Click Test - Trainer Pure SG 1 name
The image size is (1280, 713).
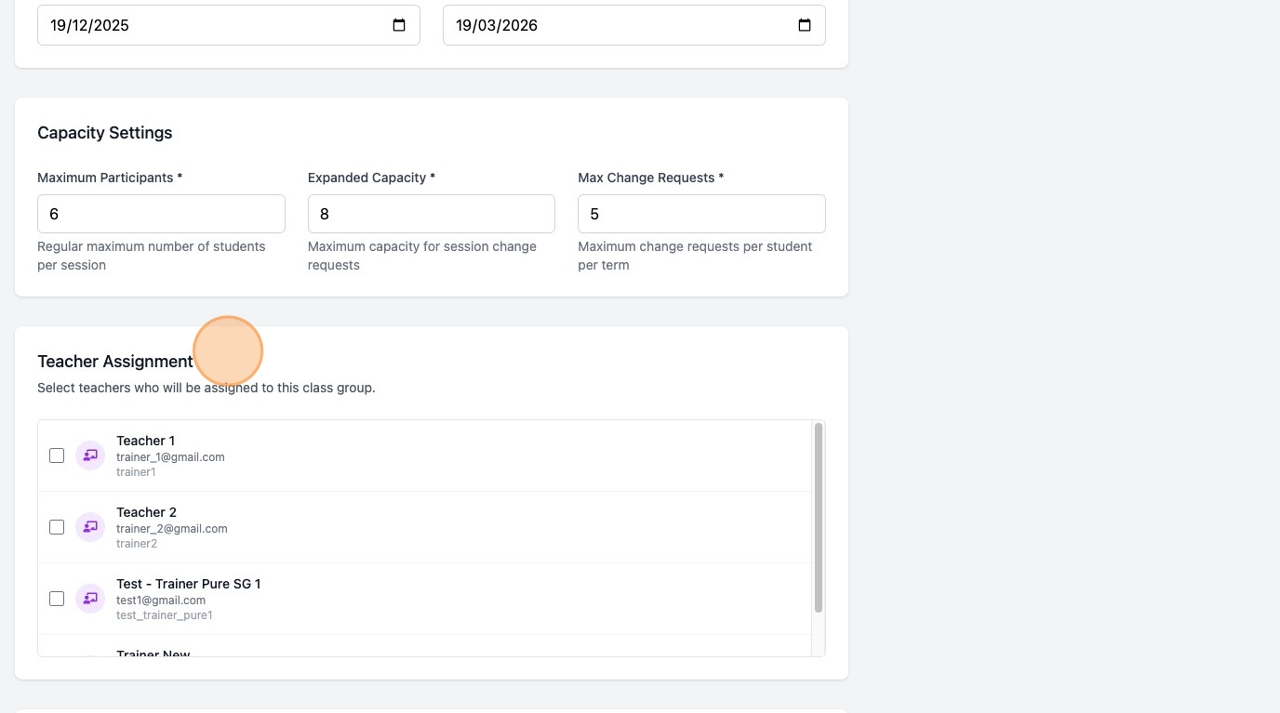click(188, 584)
